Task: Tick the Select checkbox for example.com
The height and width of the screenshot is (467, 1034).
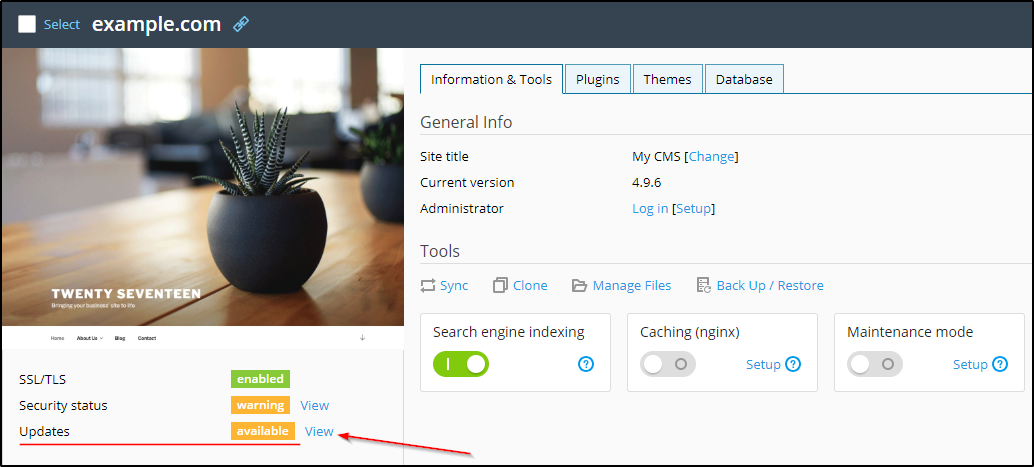Action: (x=27, y=24)
